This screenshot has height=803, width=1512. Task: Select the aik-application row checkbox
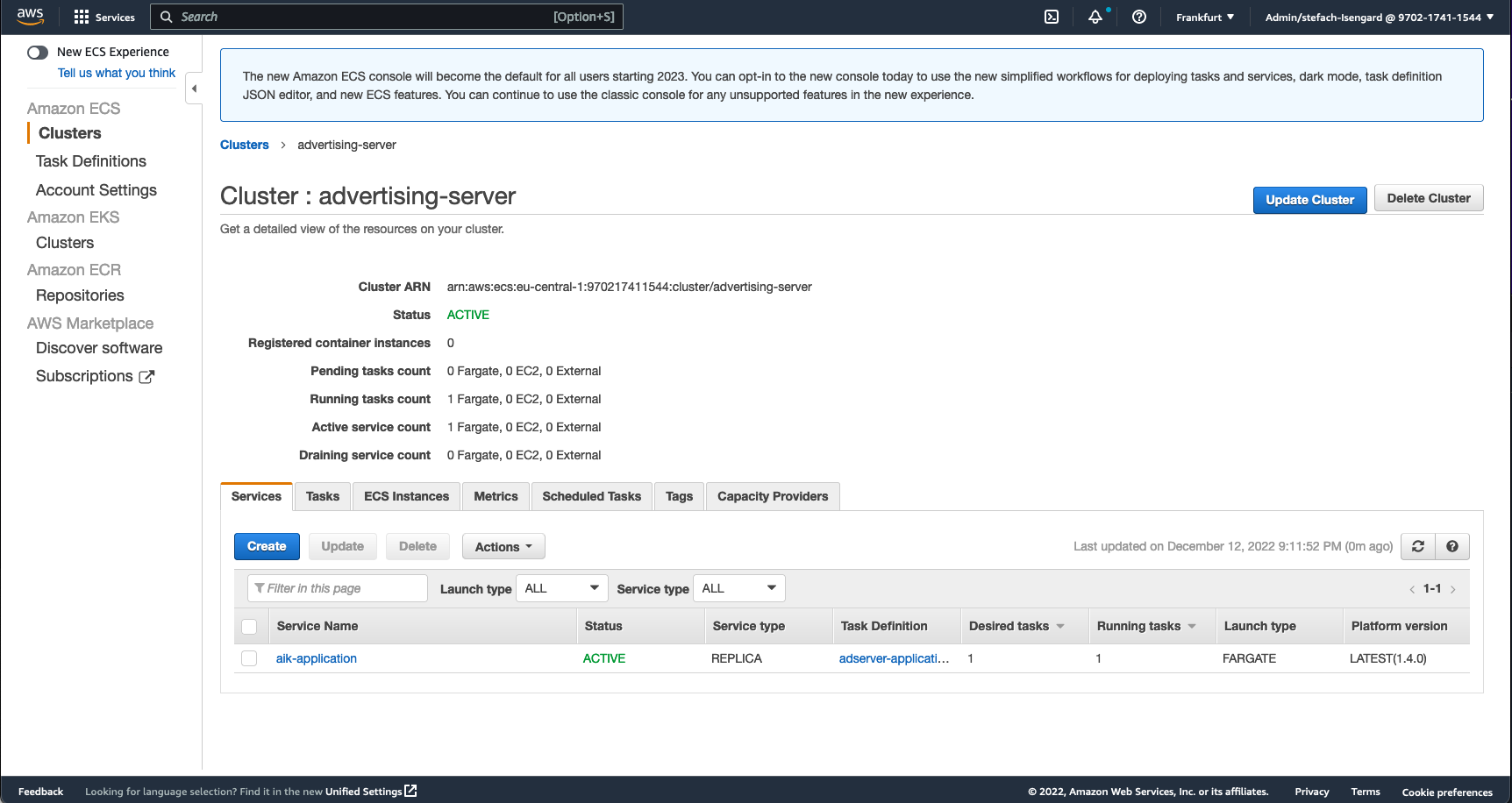click(x=249, y=658)
